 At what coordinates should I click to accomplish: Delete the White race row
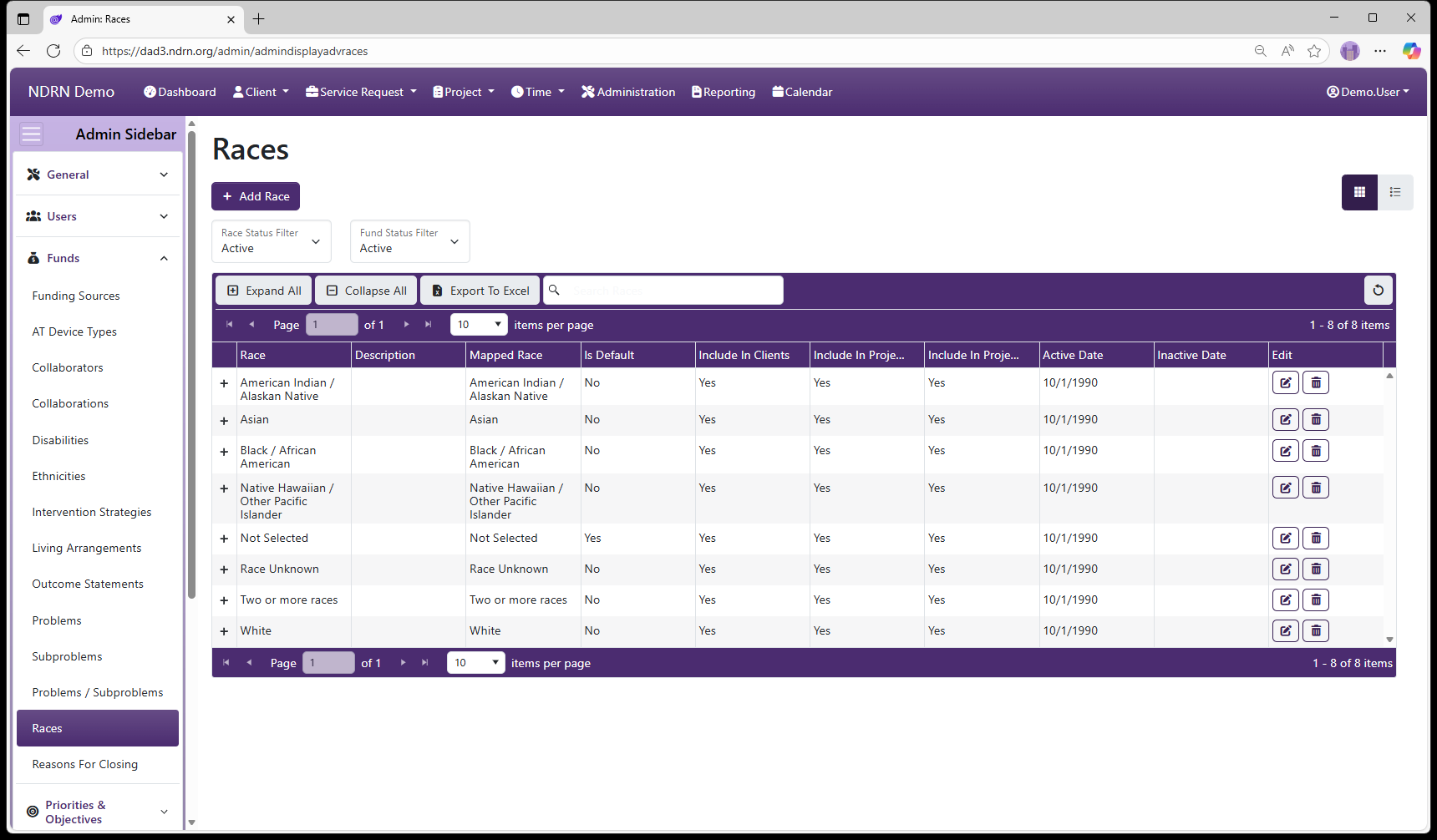[x=1316, y=630]
